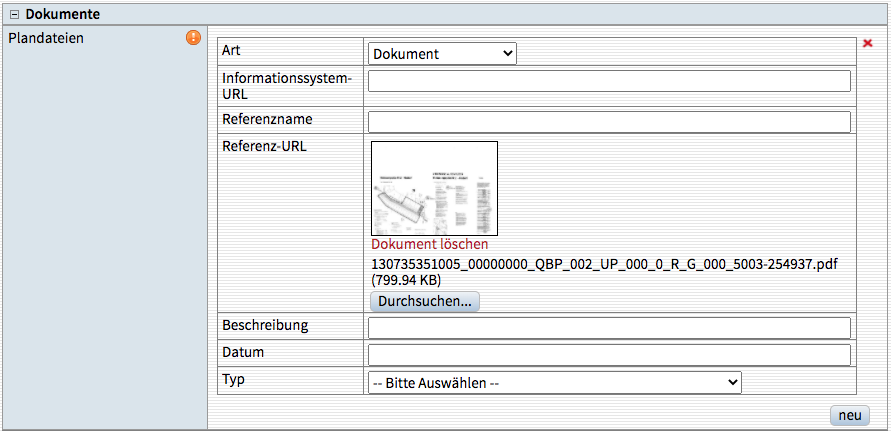This screenshot has width=891, height=432.
Task: Expand the Typ dropdown Bitte Auswählen
Action: (555, 382)
